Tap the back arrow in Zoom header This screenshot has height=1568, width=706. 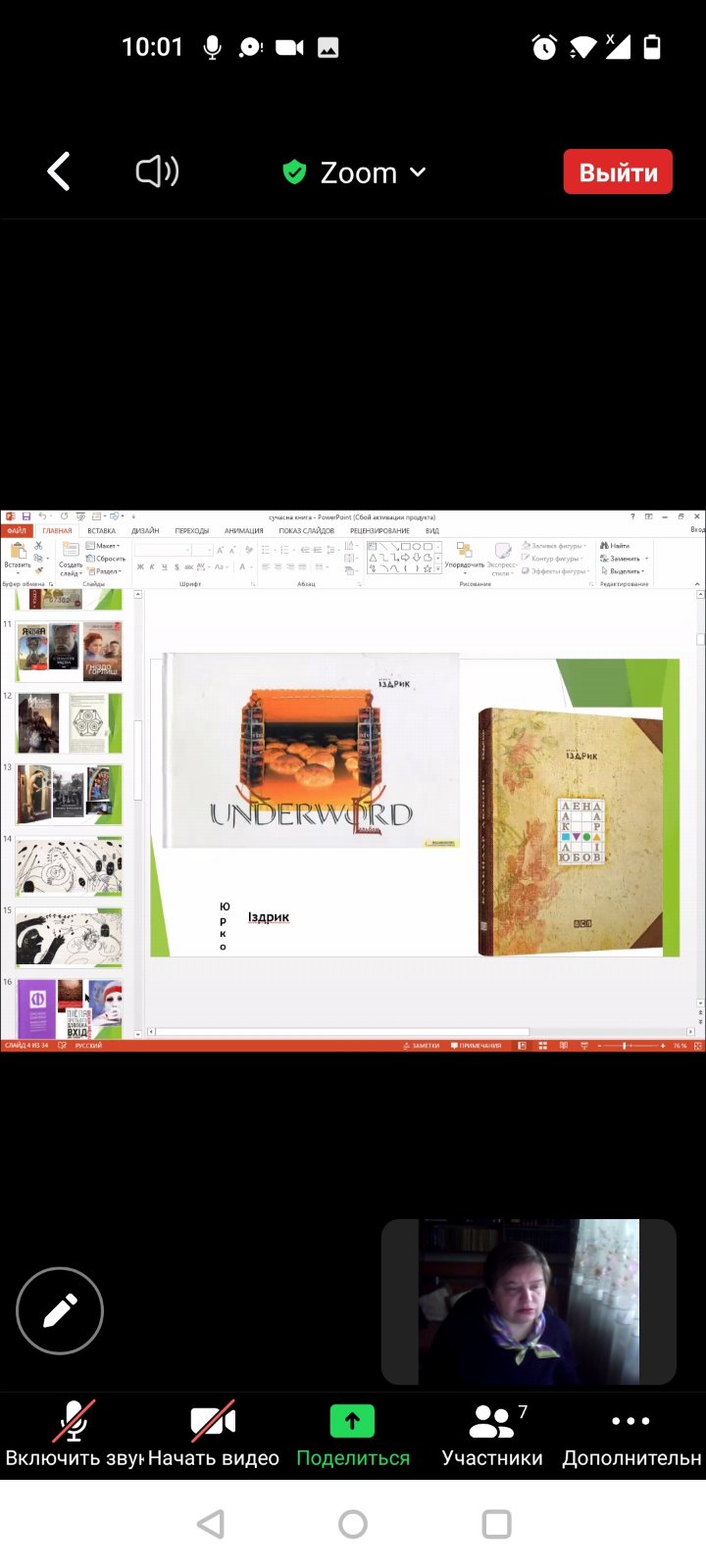(x=59, y=172)
